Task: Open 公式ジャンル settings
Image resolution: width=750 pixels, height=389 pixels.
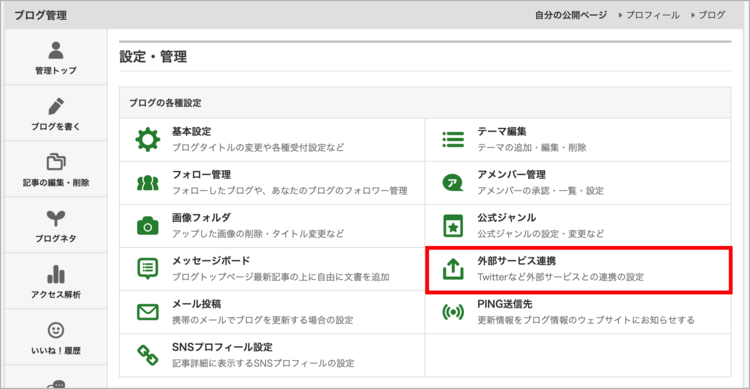Action: [x=507, y=218]
